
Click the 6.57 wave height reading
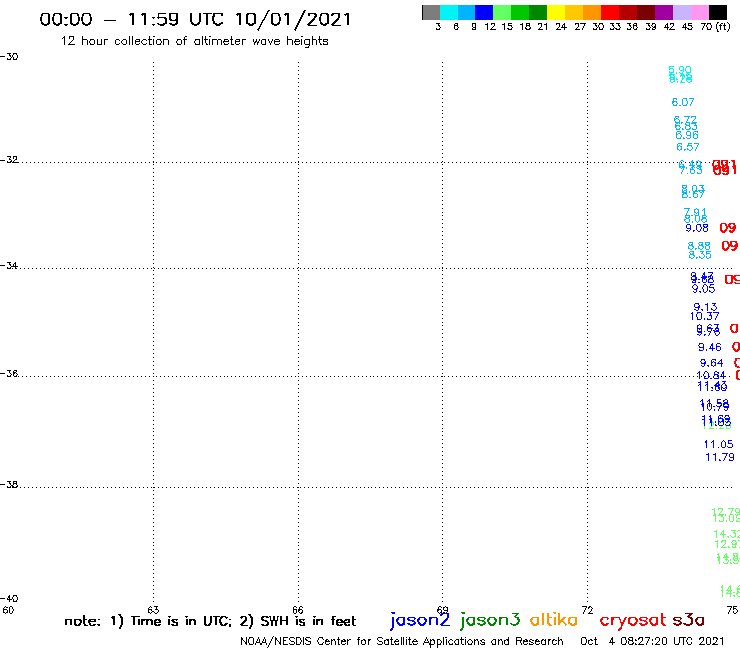[688, 147]
